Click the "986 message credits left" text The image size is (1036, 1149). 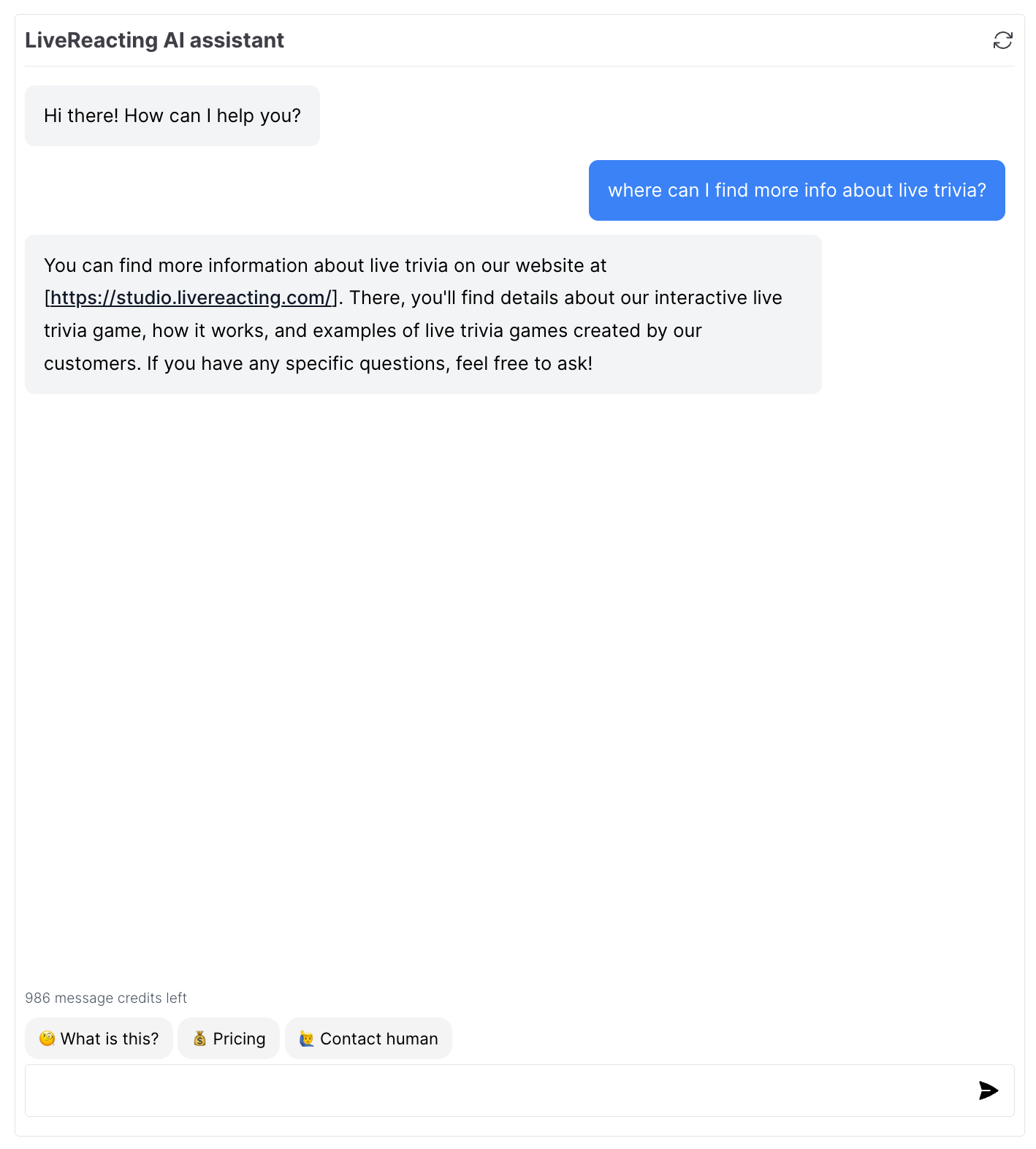point(106,998)
